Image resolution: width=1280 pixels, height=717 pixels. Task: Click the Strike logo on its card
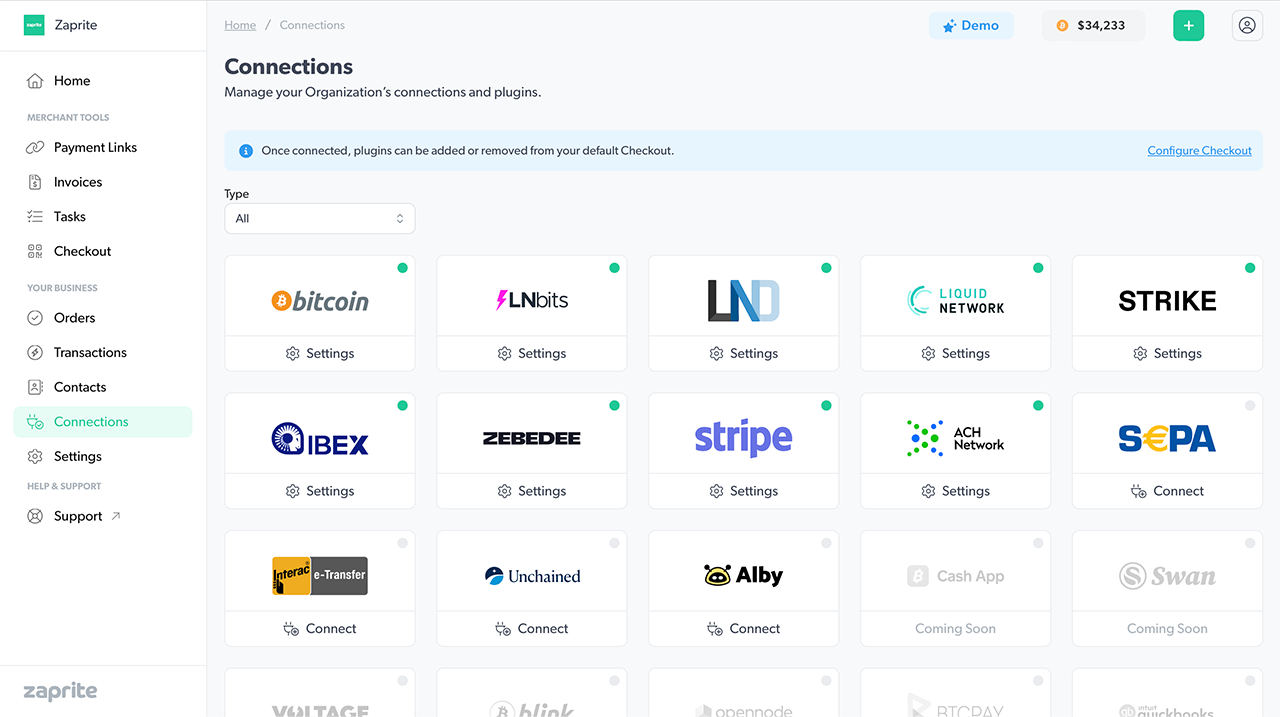coord(1167,300)
